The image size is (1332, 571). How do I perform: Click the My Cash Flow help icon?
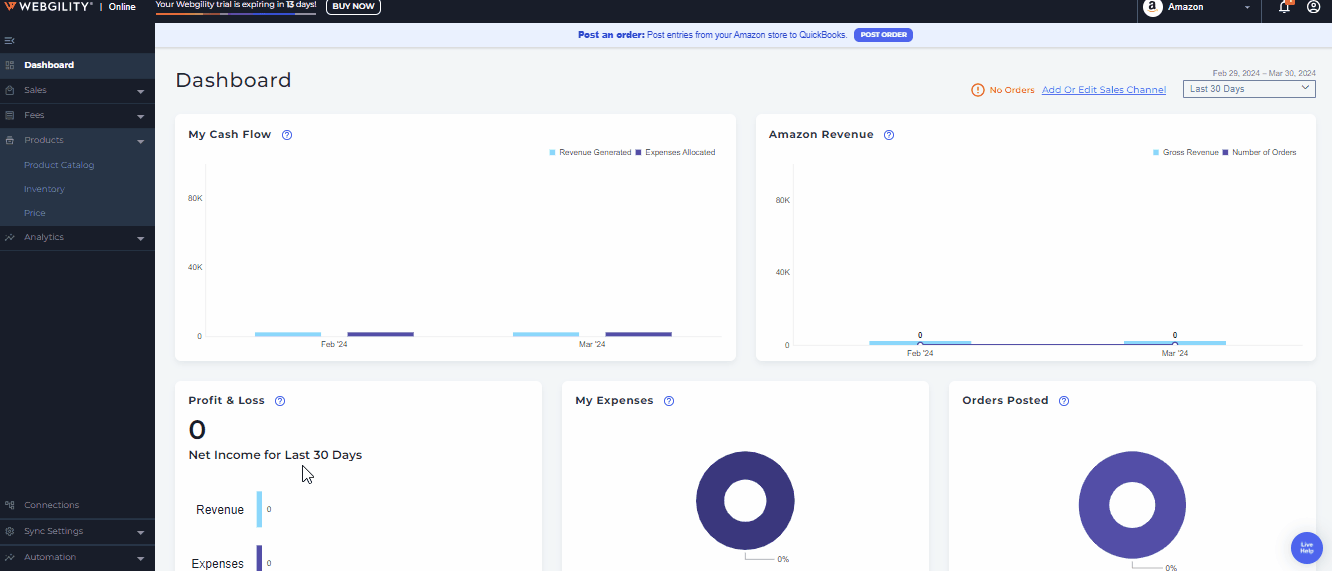[x=287, y=135]
